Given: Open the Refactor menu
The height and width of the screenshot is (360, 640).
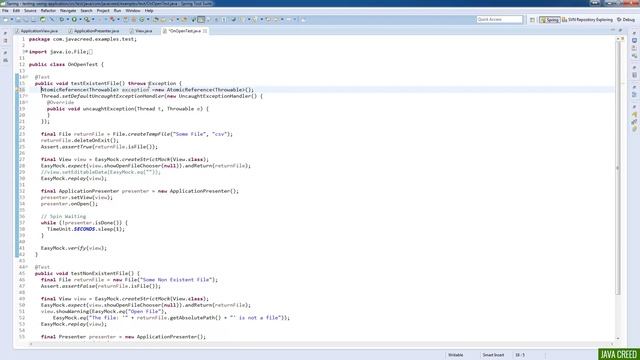Looking at the screenshot, I should [48, 11].
